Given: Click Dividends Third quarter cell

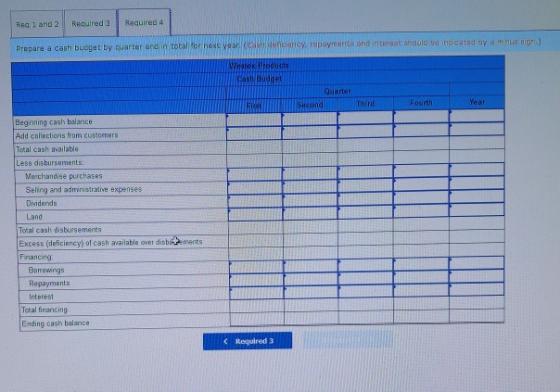Looking at the screenshot, I should pos(366,199).
